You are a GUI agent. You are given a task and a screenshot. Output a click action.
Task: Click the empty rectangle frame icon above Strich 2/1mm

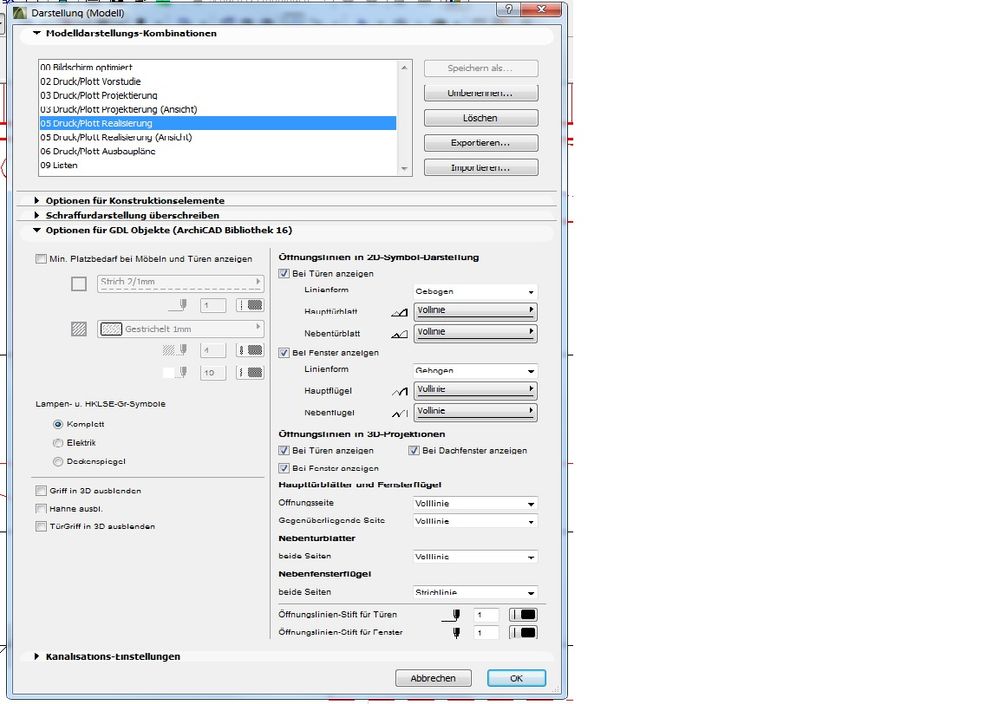click(79, 284)
